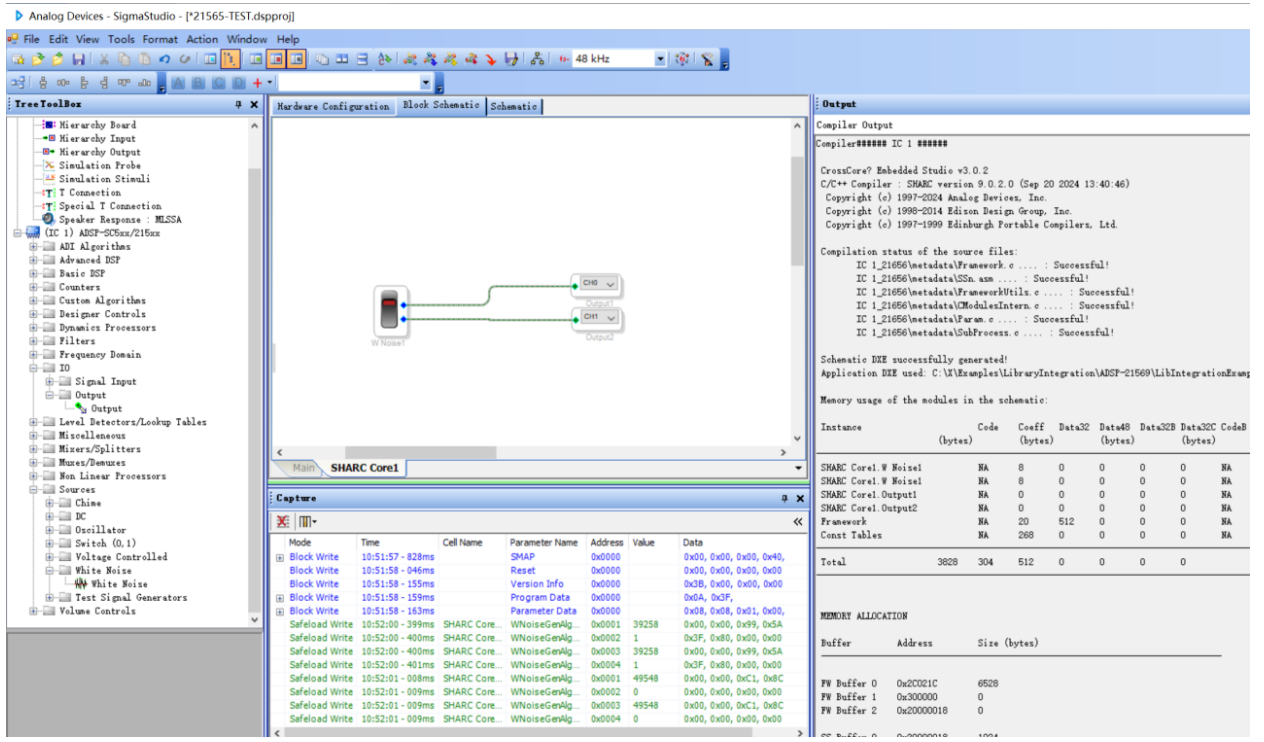Click the gear icon right of 48 kHz

(x=683, y=59)
